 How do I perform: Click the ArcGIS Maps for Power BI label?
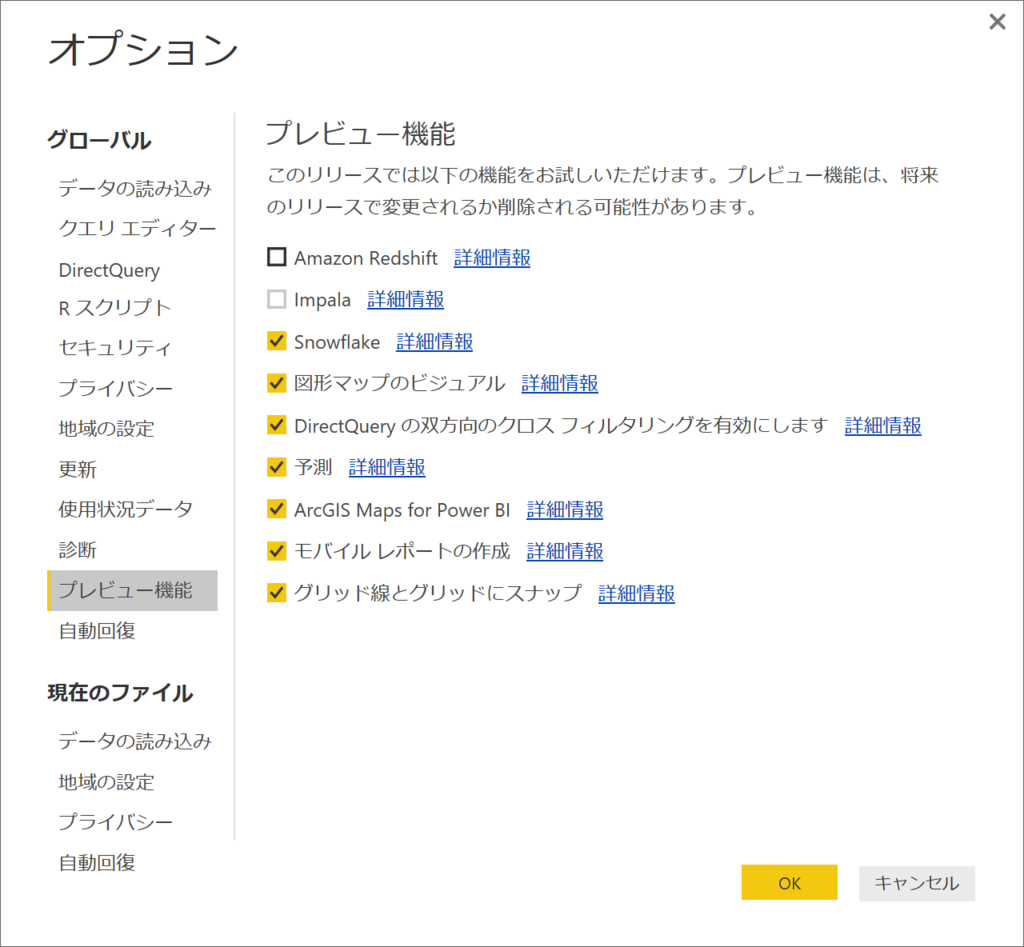(402, 509)
